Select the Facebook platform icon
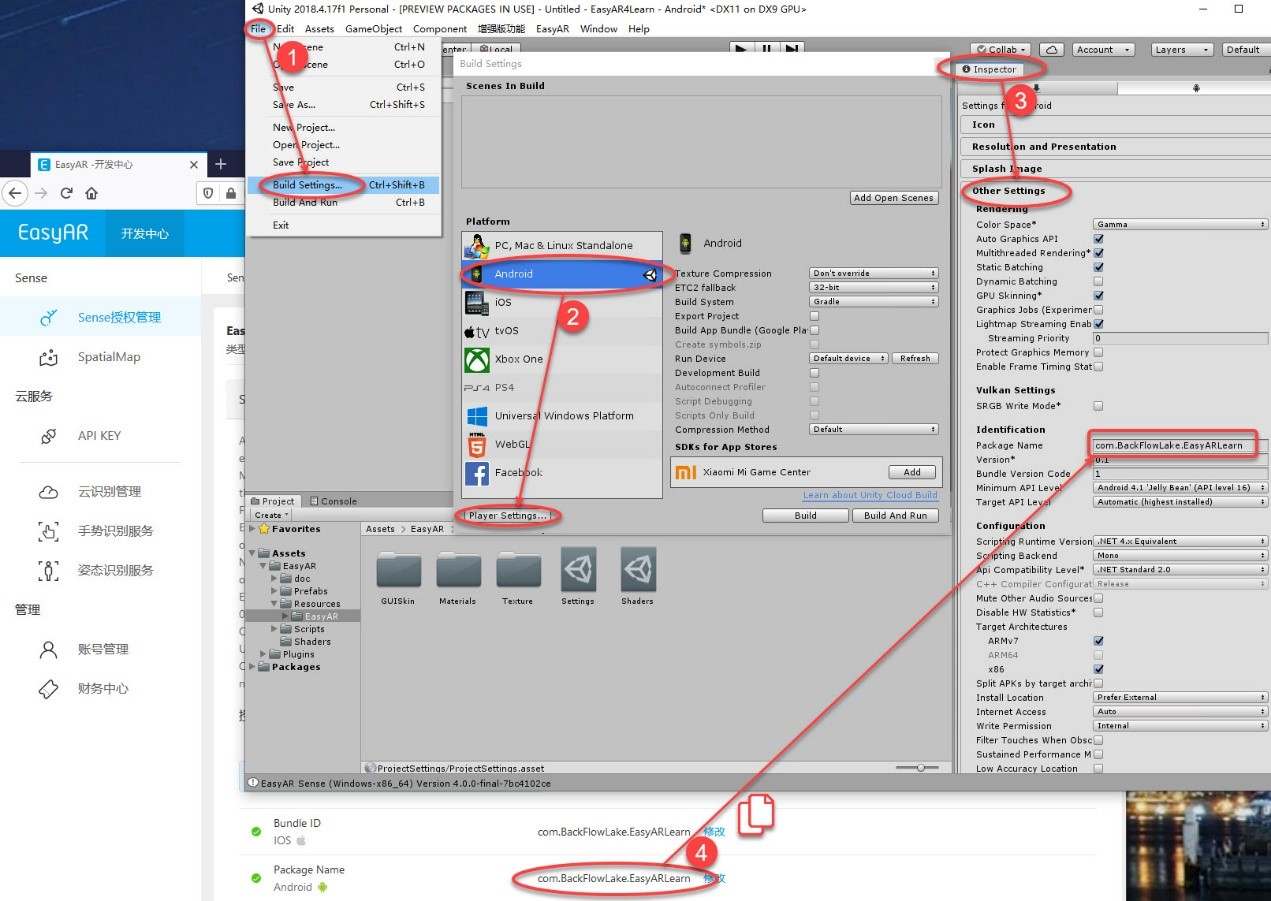Image resolution: width=1271 pixels, height=901 pixels. [477, 472]
